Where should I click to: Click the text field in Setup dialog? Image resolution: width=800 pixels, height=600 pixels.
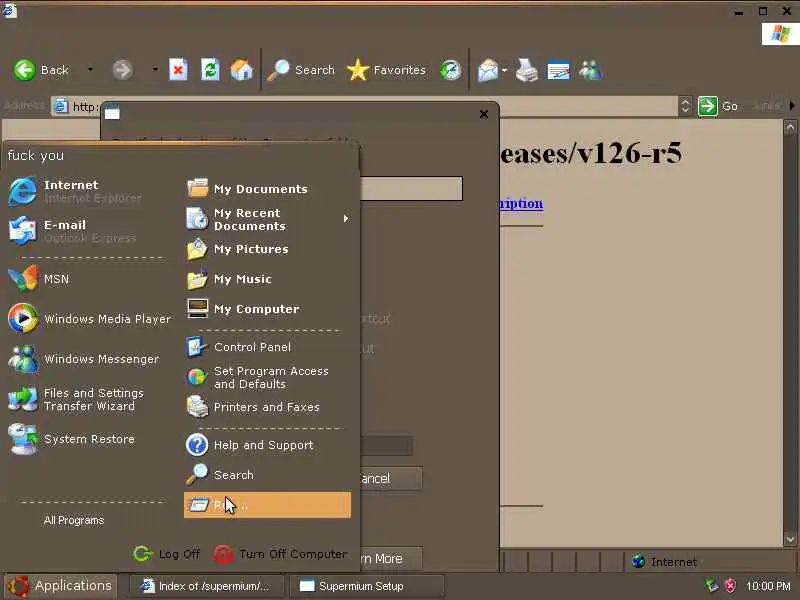(x=411, y=188)
